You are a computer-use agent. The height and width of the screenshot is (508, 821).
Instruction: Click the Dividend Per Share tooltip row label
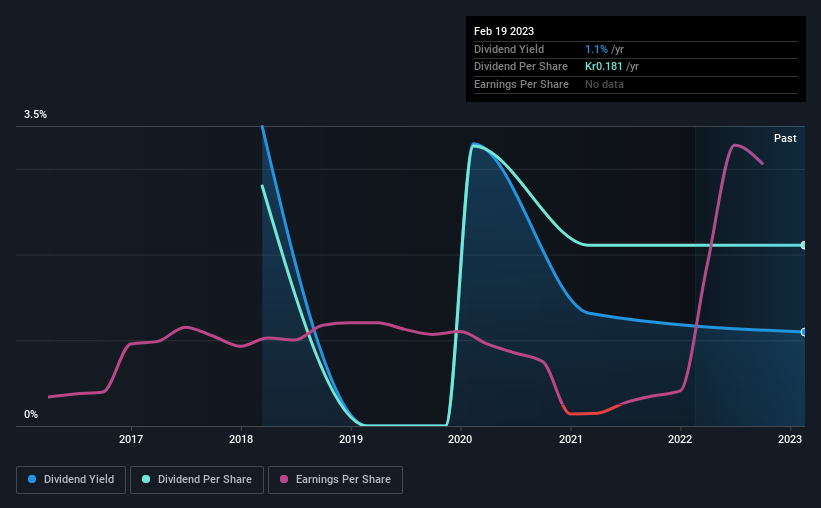[x=520, y=67]
